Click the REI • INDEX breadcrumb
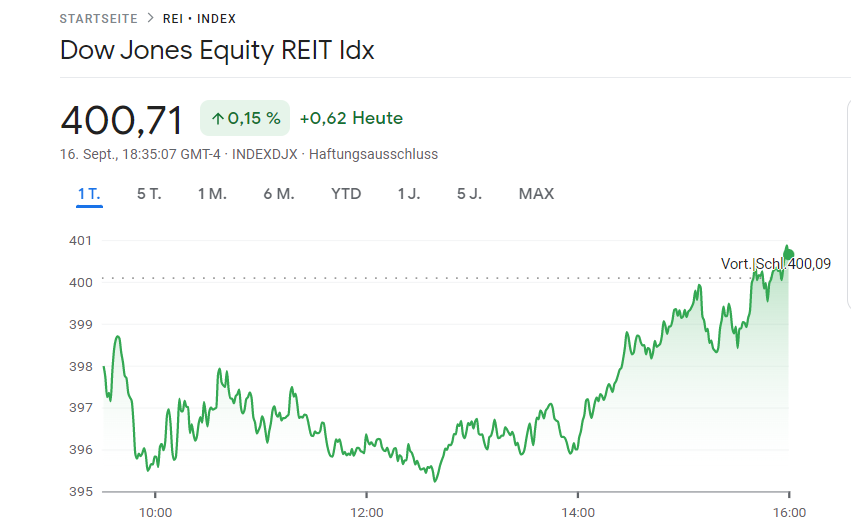The image size is (851, 530). pos(199,19)
